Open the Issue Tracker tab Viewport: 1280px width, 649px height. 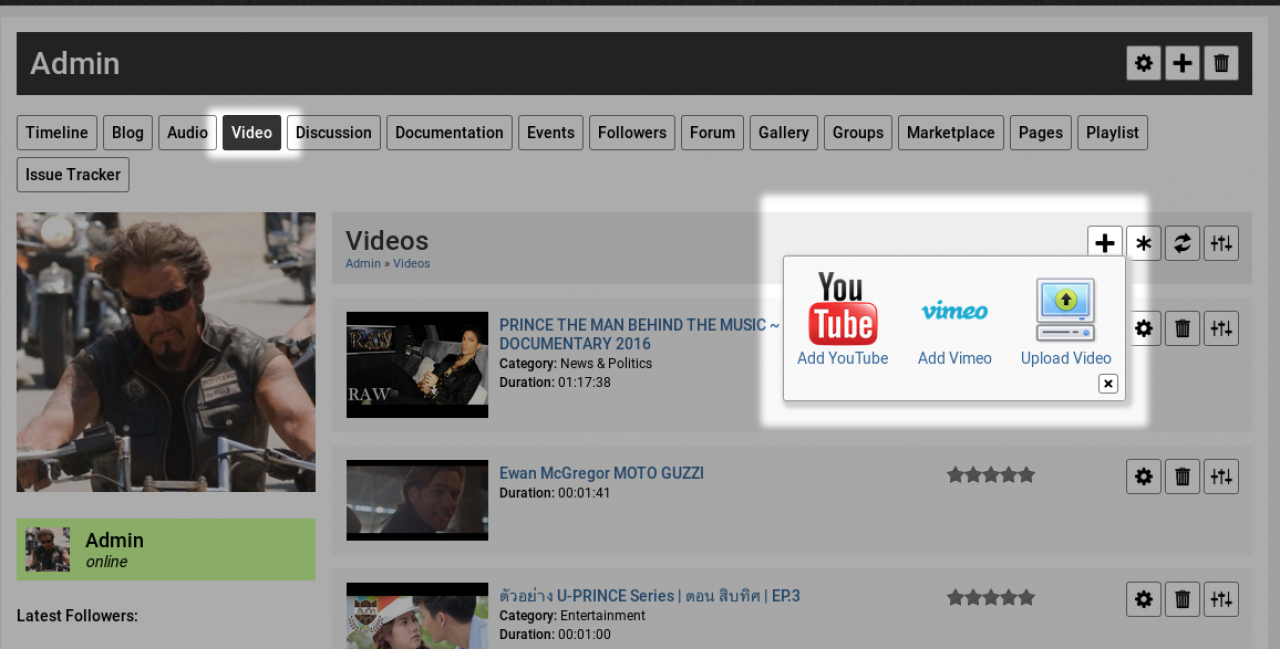(x=73, y=174)
